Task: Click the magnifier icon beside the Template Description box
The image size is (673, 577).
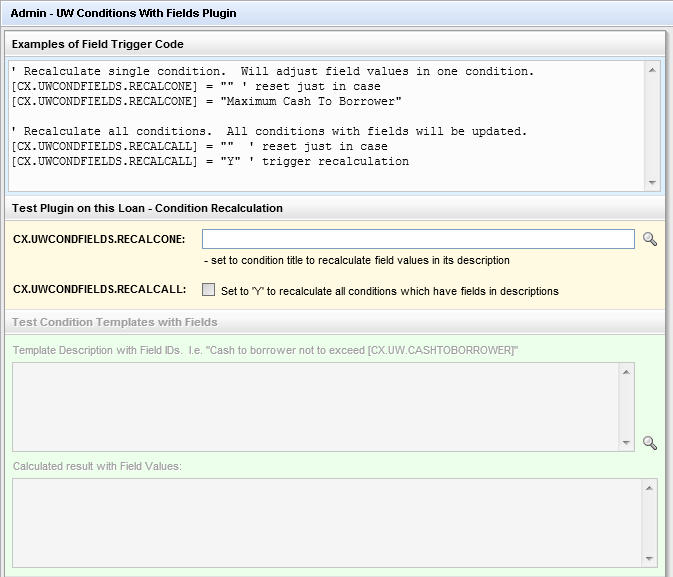Action: click(x=650, y=443)
